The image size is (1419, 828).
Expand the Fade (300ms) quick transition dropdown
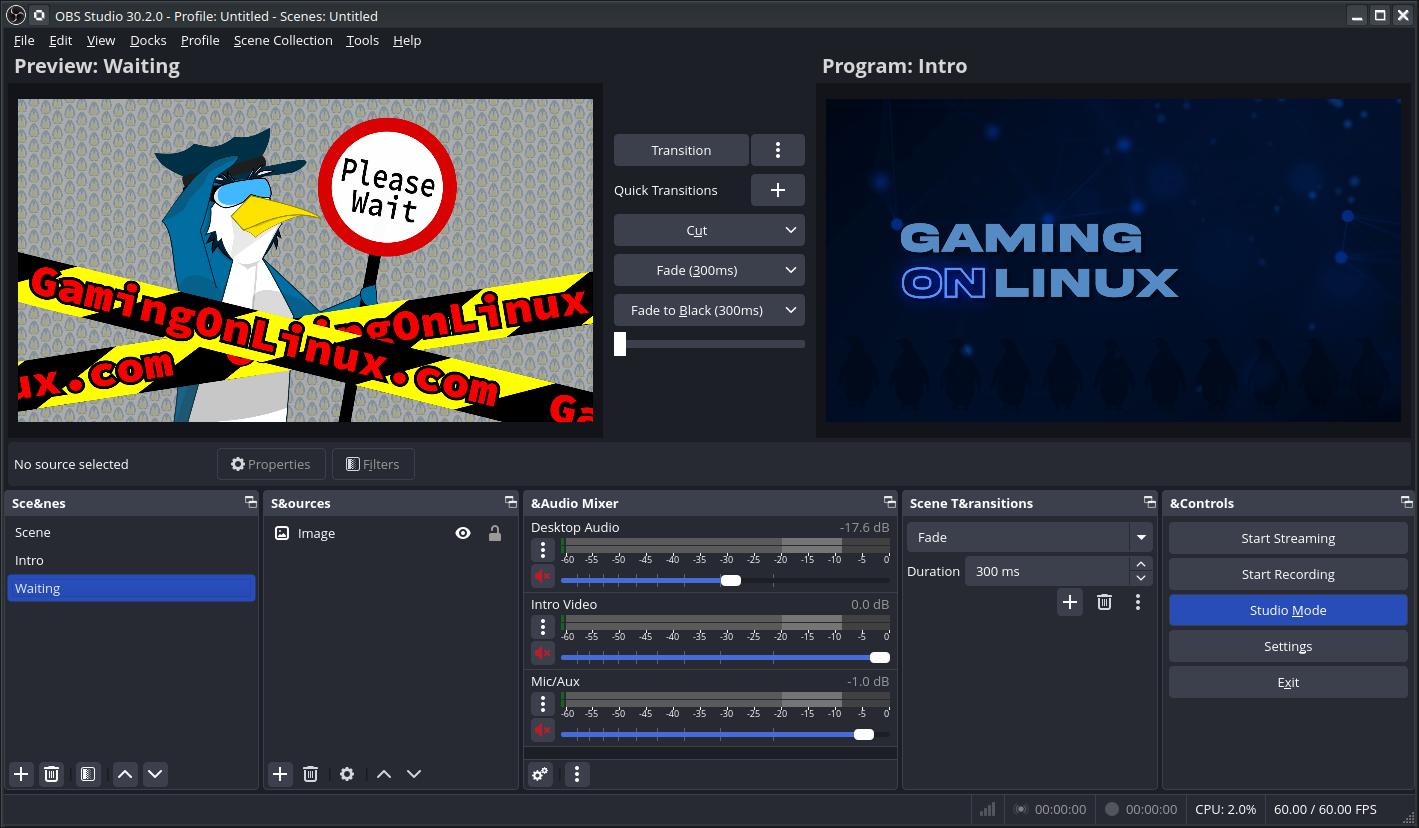(x=791, y=270)
